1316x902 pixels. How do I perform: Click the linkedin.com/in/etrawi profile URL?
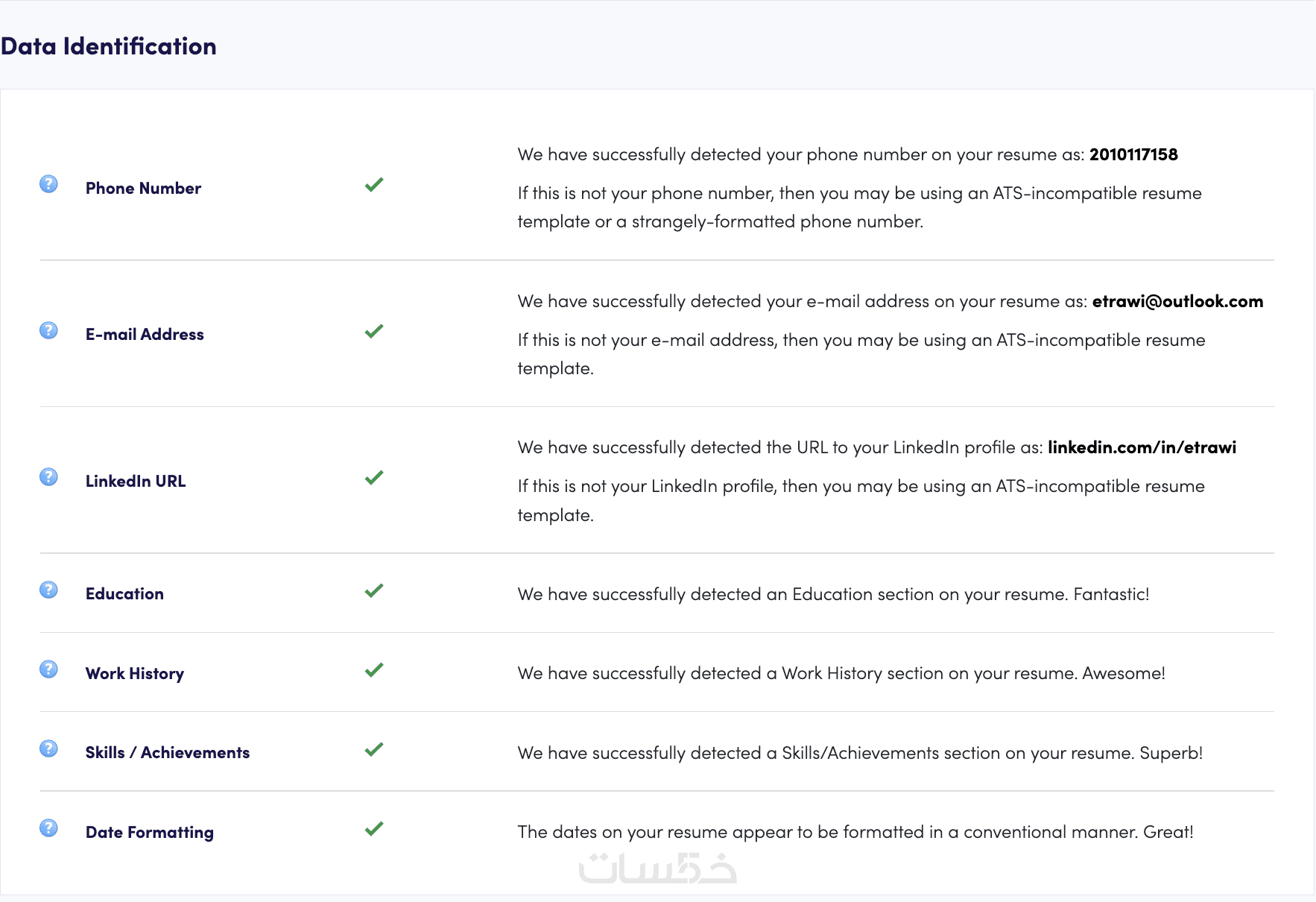(x=1142, y=447)
